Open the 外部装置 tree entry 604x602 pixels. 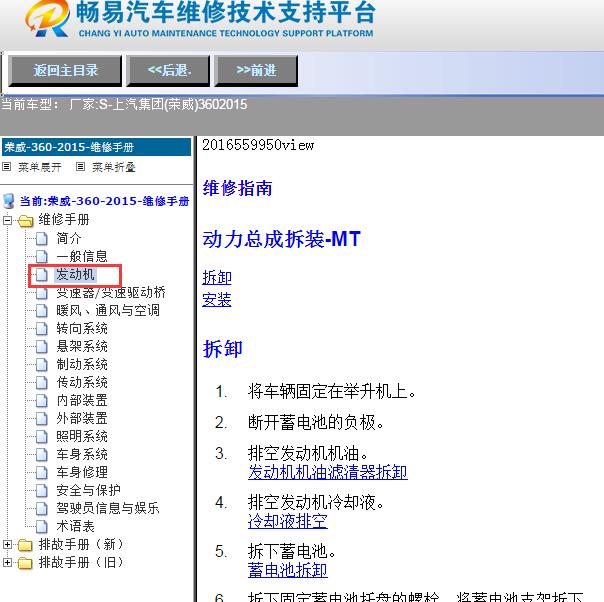click(82, 419)
